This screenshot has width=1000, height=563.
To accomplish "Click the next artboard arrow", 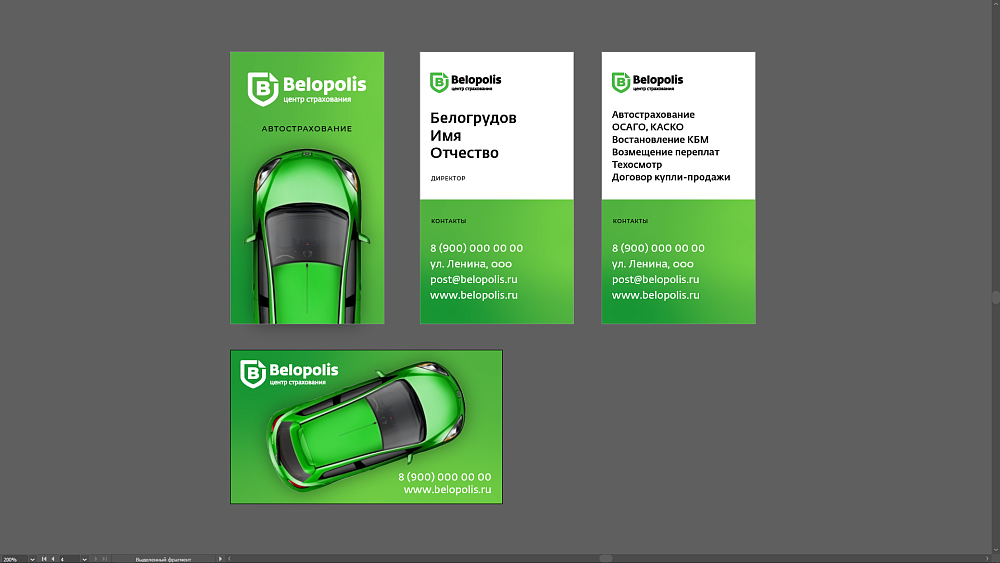I will [97, 559].
